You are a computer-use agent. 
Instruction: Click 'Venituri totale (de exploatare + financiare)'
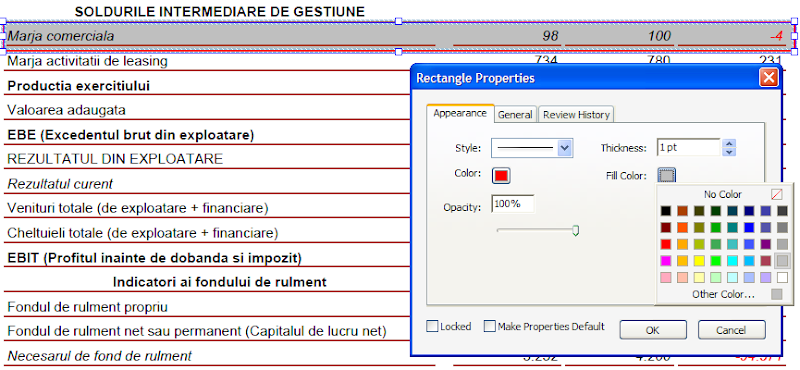tap(138, 208)
